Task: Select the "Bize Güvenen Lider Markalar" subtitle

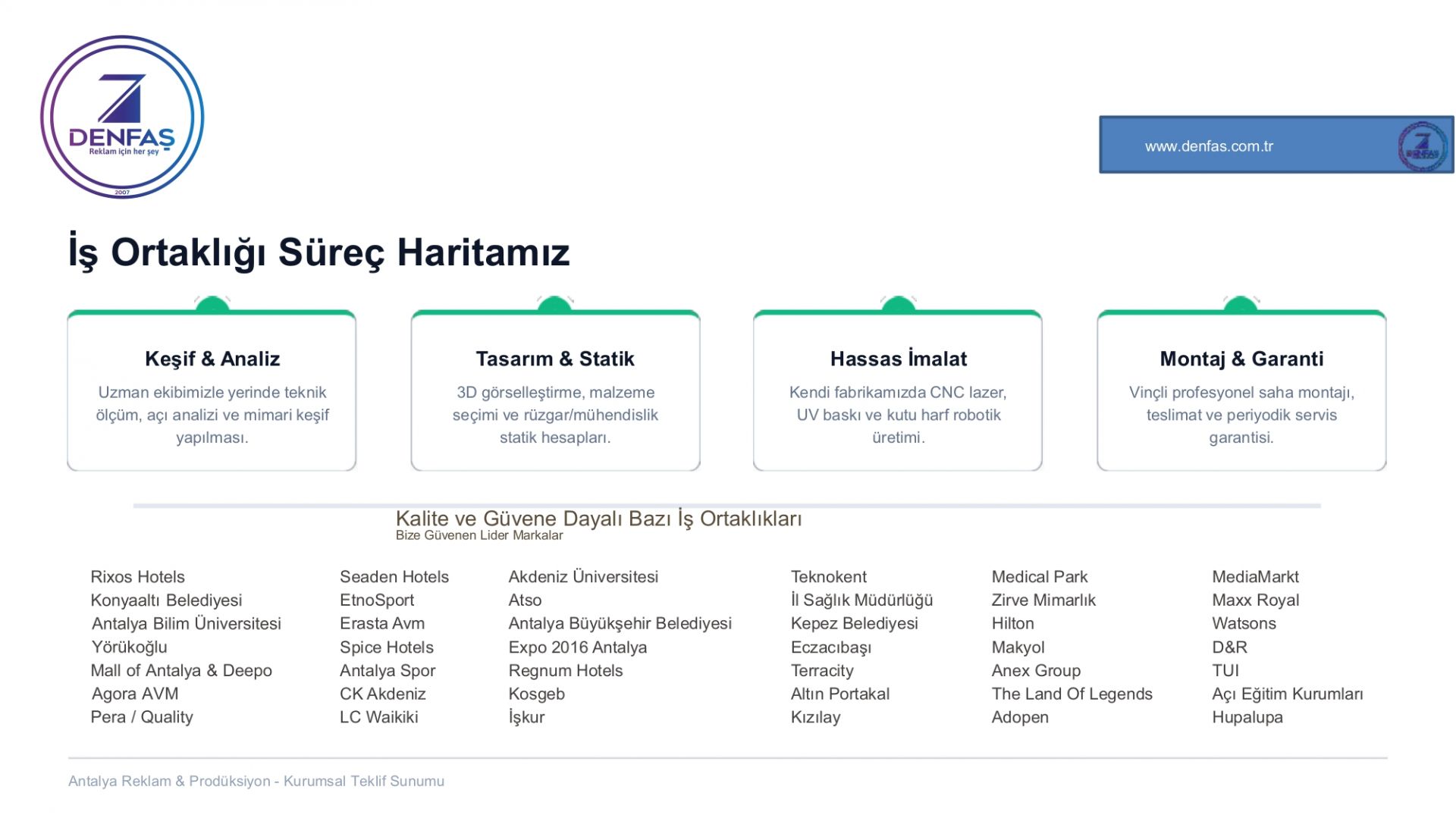Action: 479,535
